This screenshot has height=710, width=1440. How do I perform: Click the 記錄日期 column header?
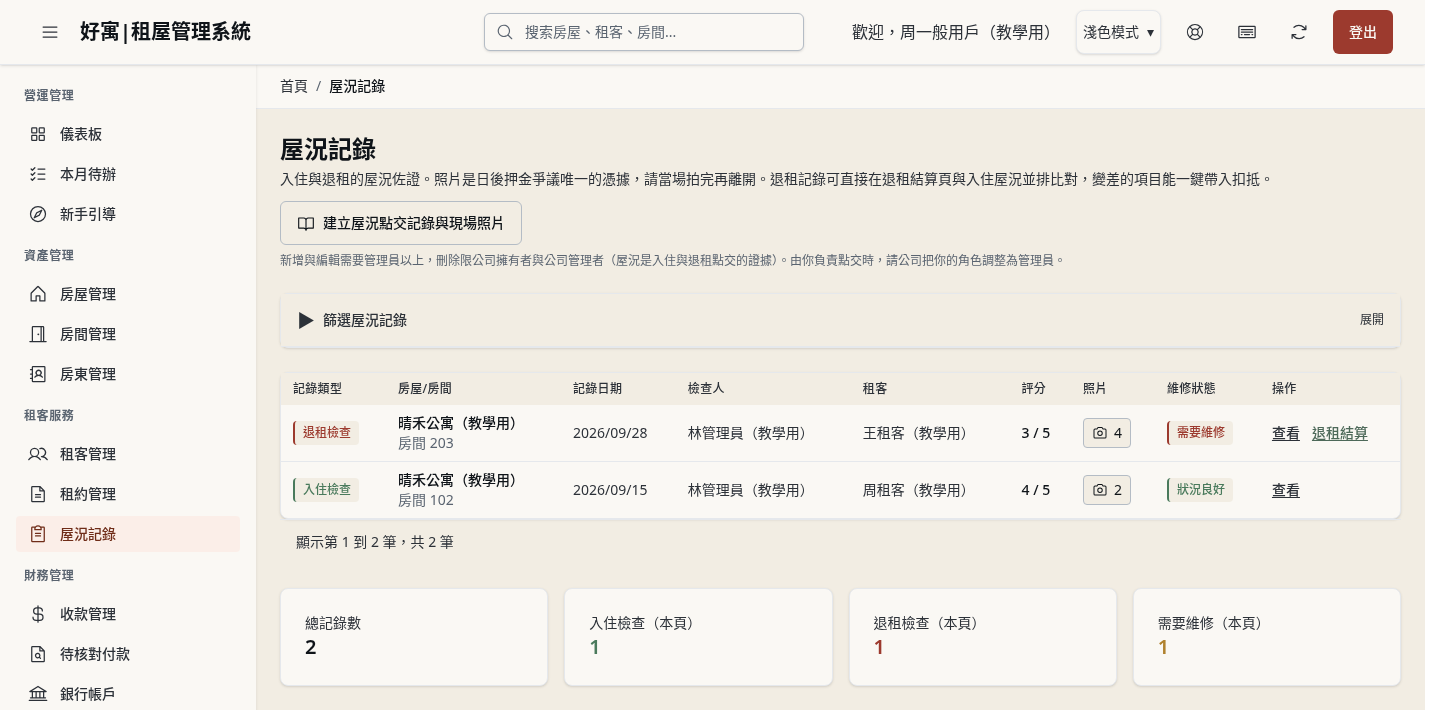coord(597,388)
